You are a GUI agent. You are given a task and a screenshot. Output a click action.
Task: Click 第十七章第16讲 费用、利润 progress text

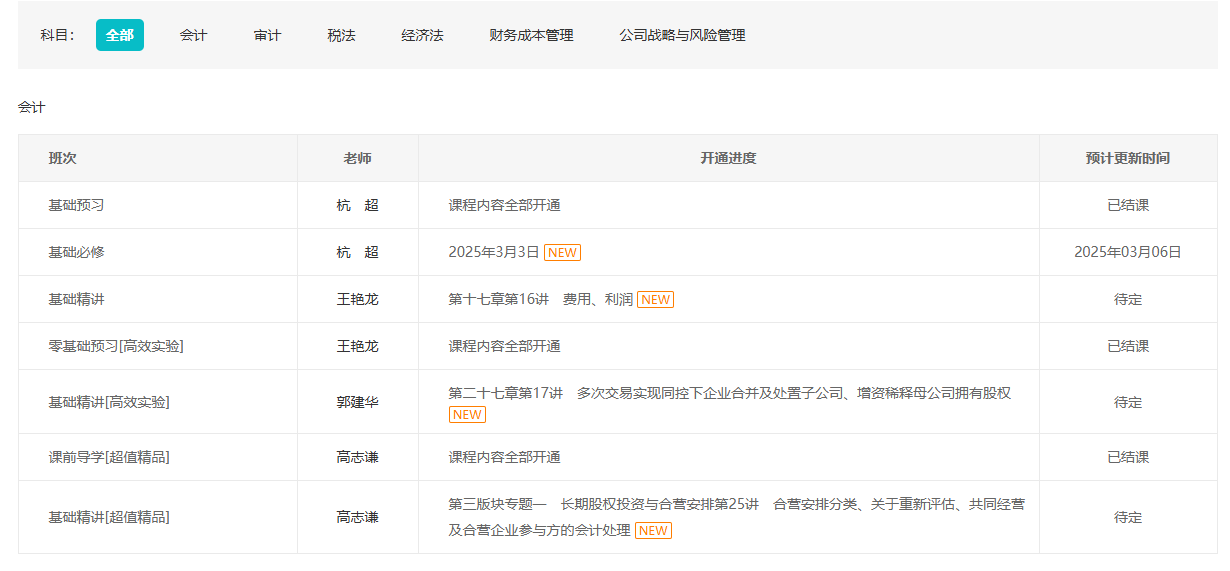(540, 299)
